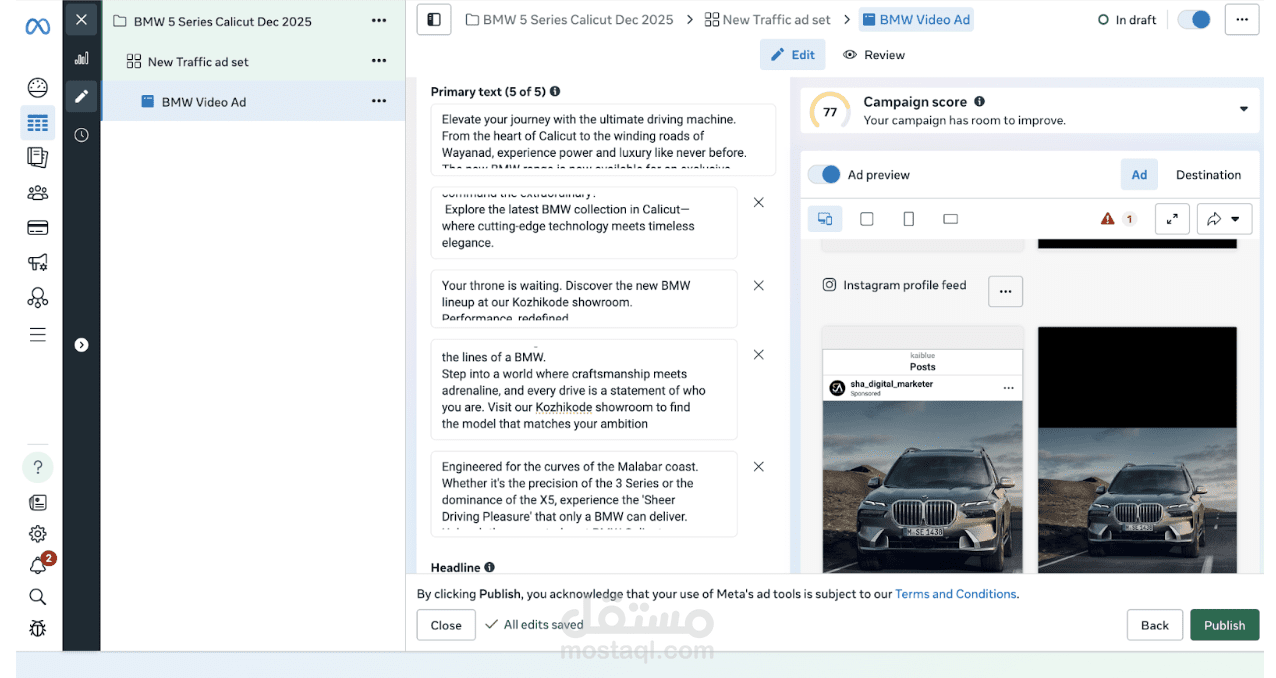
Task: Open Campaigns table grid icon
Action: coord(37,124)
